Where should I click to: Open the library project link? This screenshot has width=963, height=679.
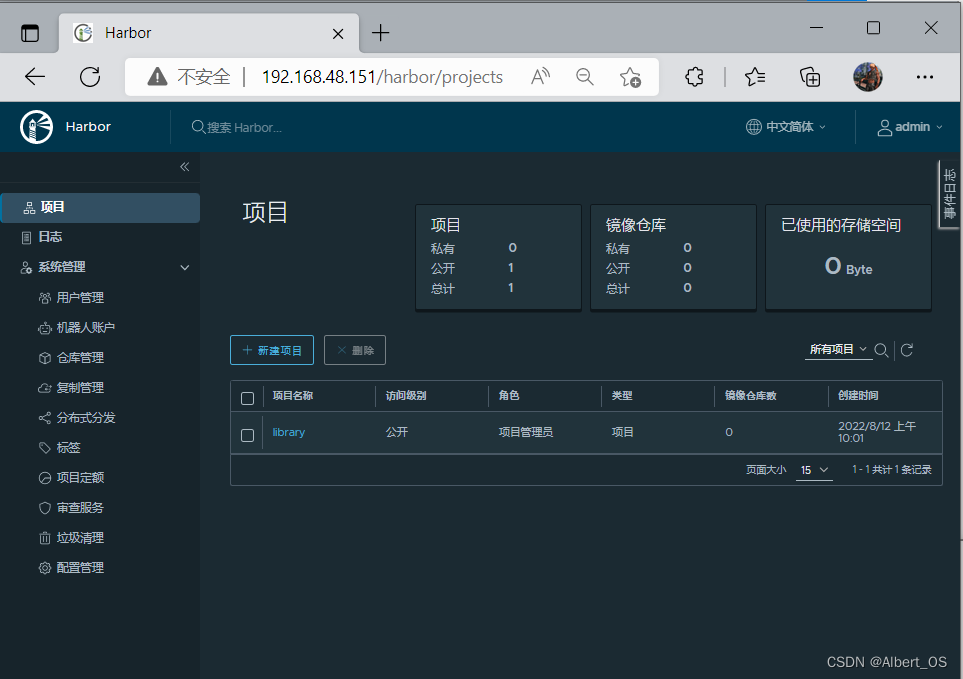click(x=289, y=432)
